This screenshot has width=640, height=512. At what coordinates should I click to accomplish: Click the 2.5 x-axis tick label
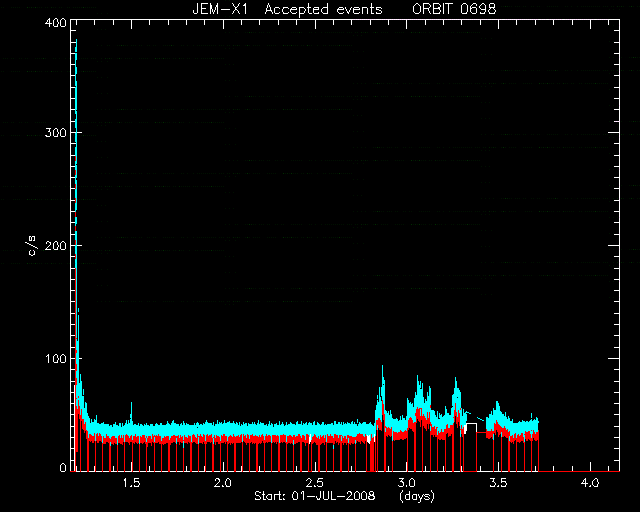point(315,483)
